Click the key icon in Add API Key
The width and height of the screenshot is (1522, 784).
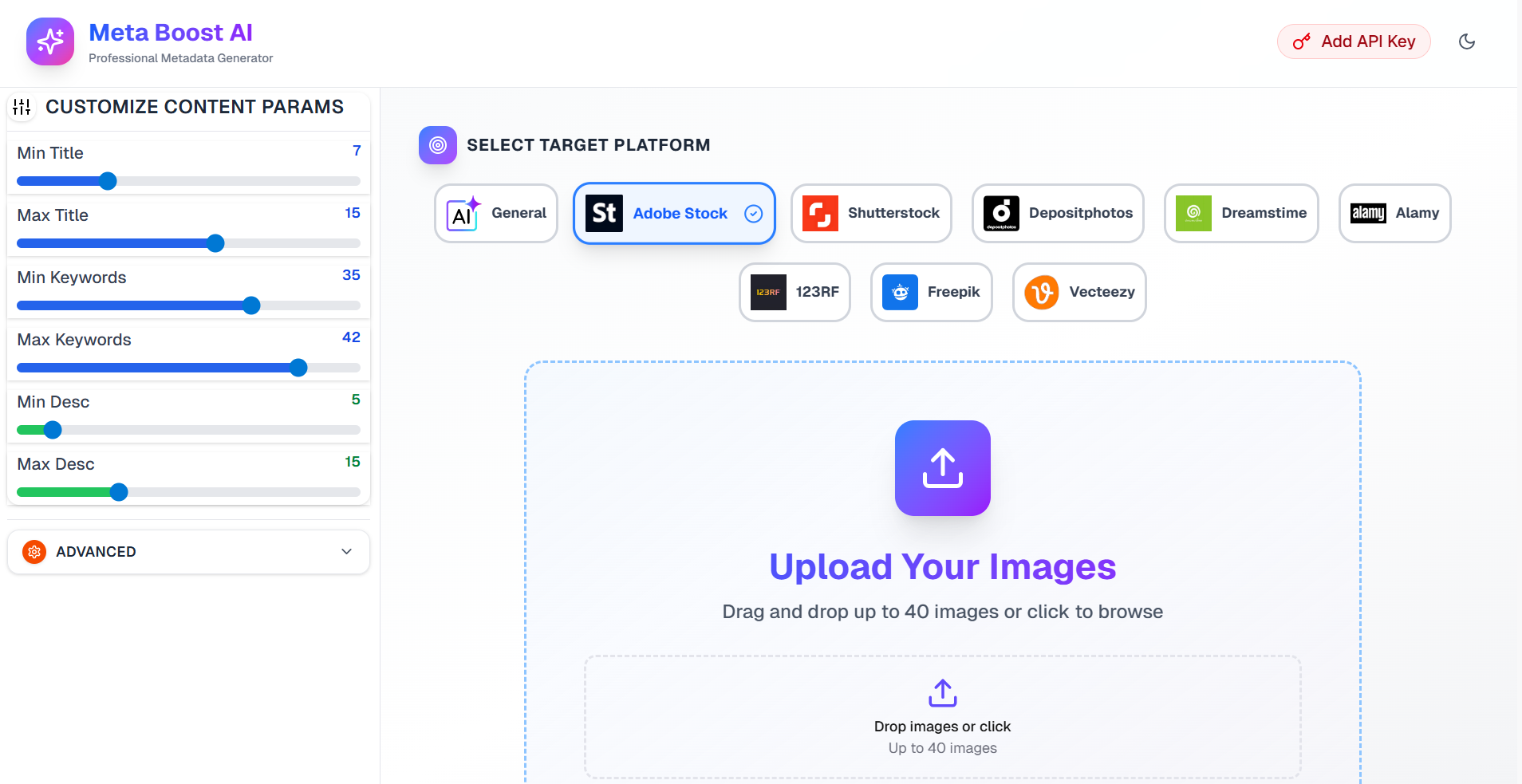pos(1302,41)
